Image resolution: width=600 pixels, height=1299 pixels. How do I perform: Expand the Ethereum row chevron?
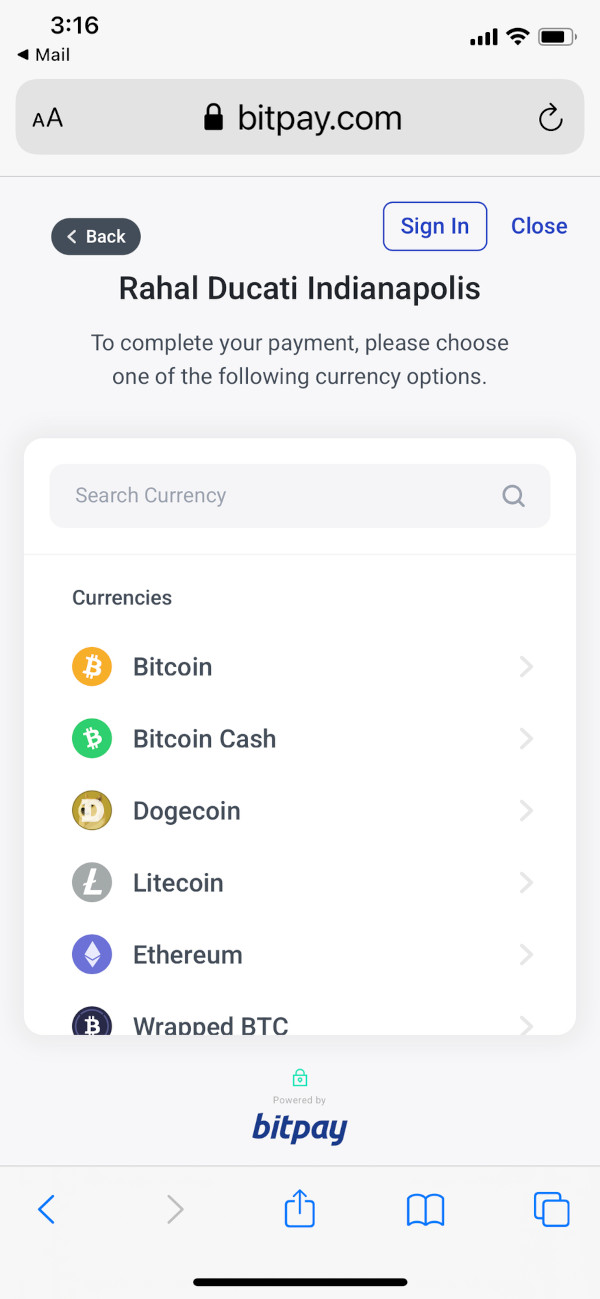(526, 954)
